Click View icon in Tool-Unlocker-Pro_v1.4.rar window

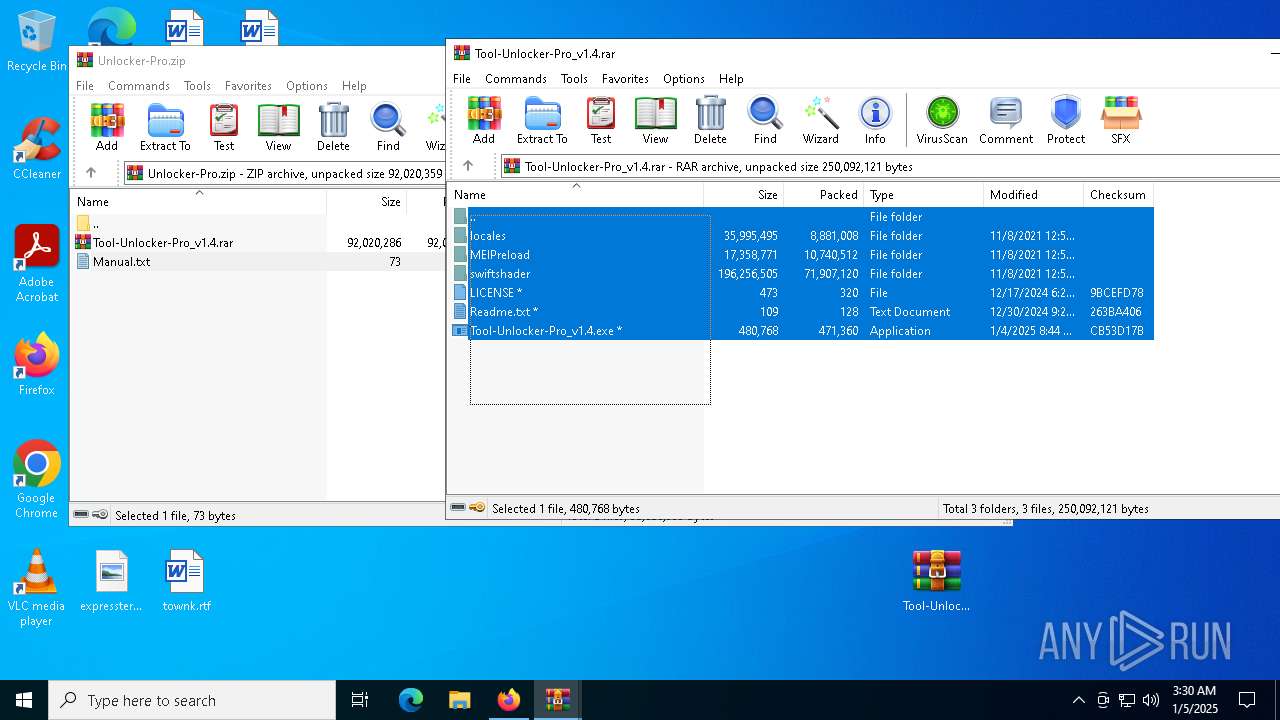(x=655, y=121)
